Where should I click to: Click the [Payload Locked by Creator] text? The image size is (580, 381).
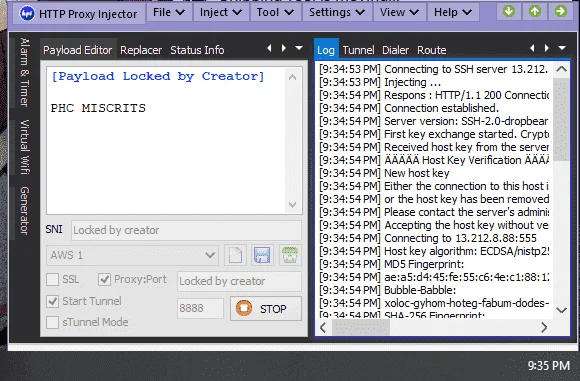tap(158, 76)
